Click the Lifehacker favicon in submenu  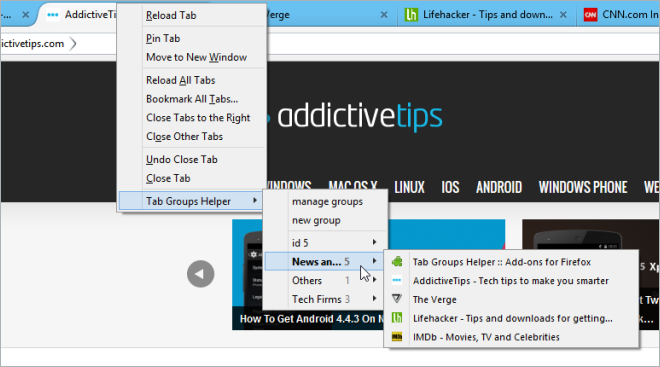(x=397, y=318)
